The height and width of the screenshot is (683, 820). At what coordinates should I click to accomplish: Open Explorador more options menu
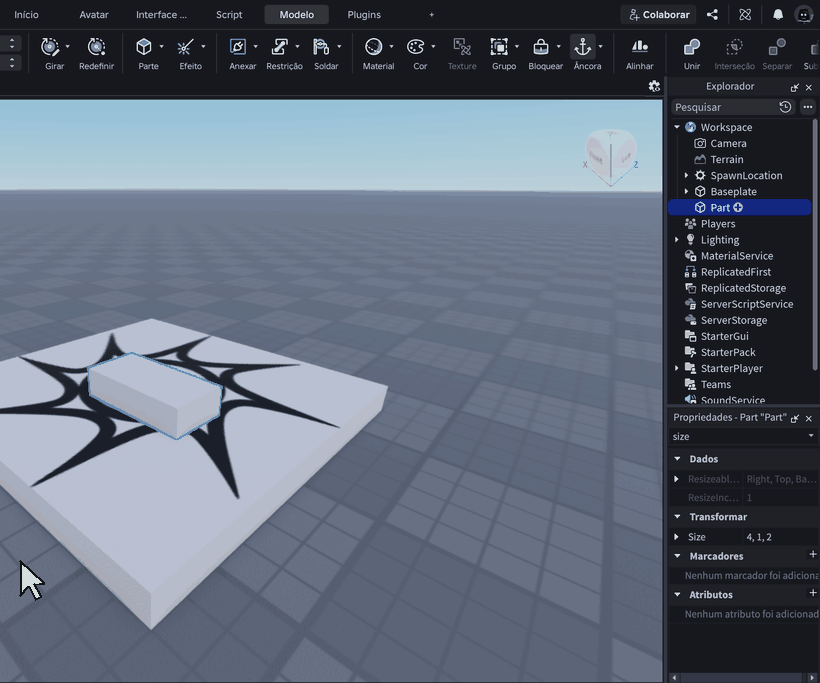pyautogui.click(x=808, y=107)
